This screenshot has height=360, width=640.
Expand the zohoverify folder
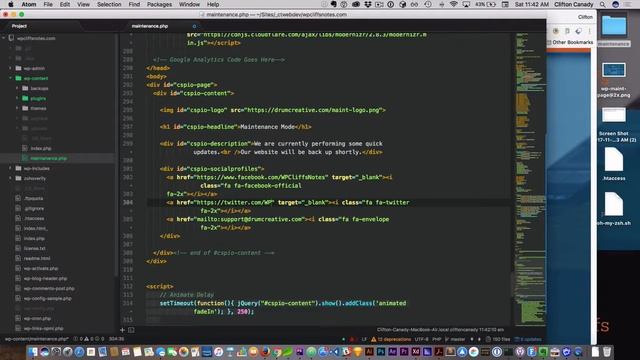11,178
